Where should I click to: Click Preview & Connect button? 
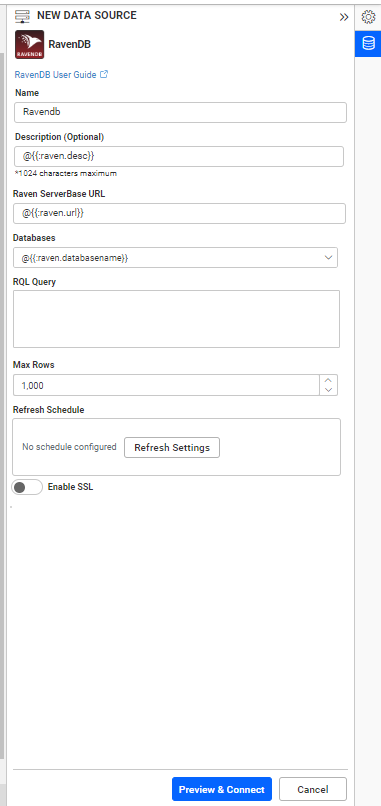[222, 789]
